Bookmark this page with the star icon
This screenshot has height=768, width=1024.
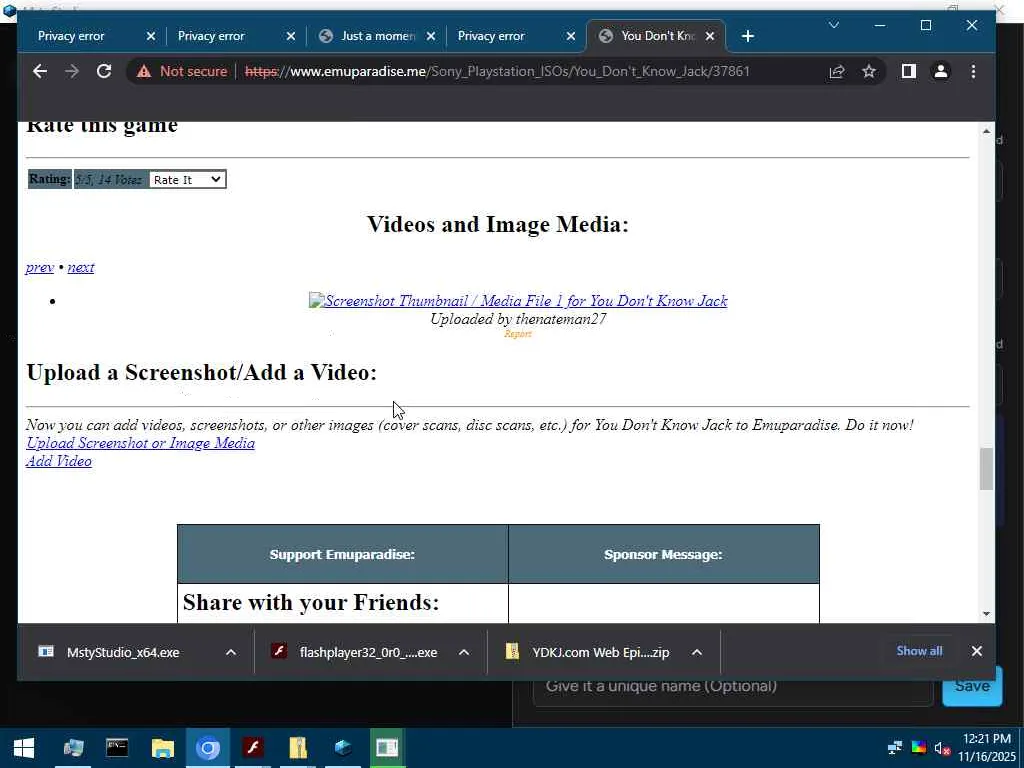click(x=869, y=71)
